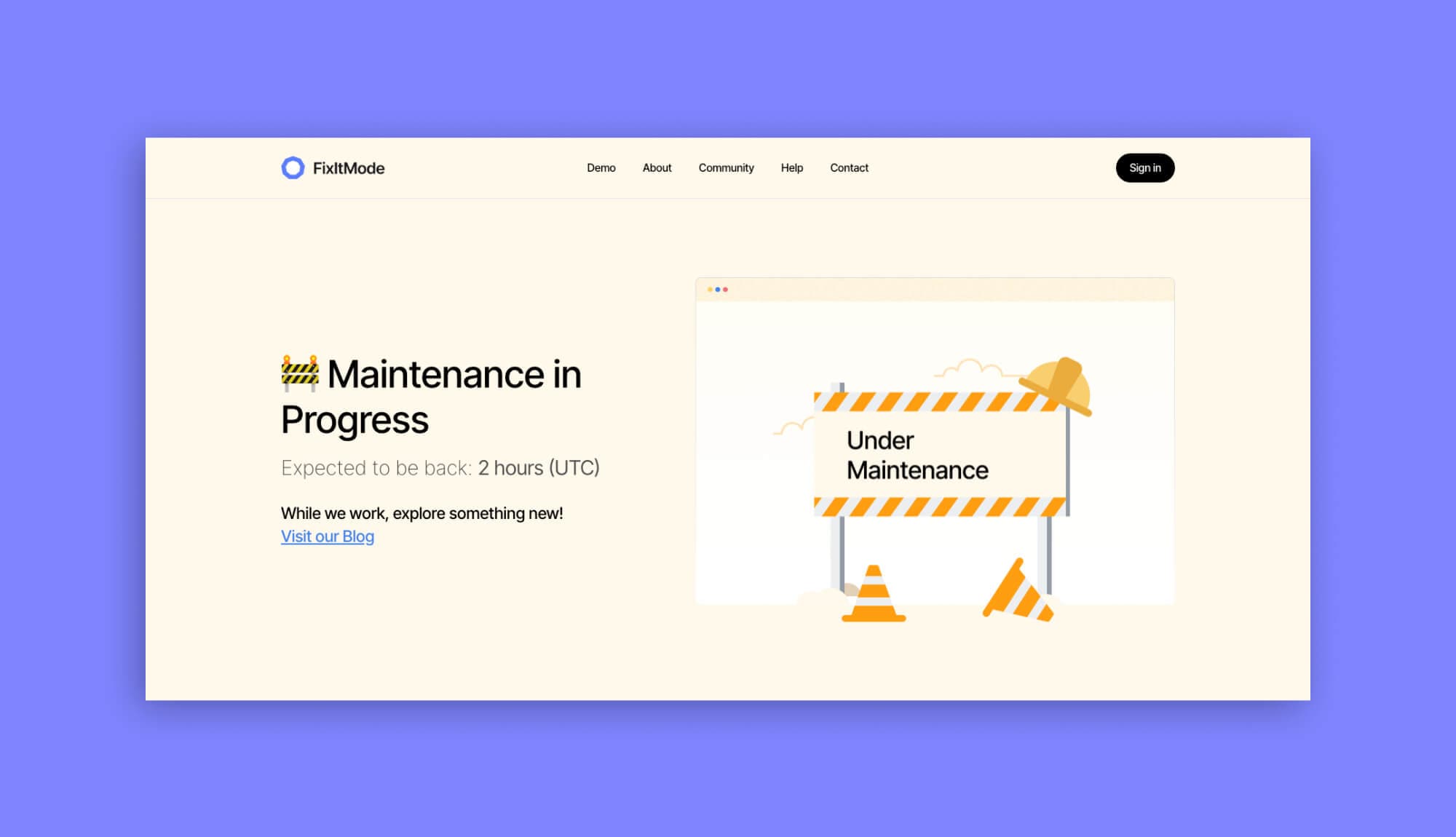Image resolution: width=1456 pixels, height=837 pixels.
Task: Click the upright traffic cone in the illustration
Action: coord(874,593)
